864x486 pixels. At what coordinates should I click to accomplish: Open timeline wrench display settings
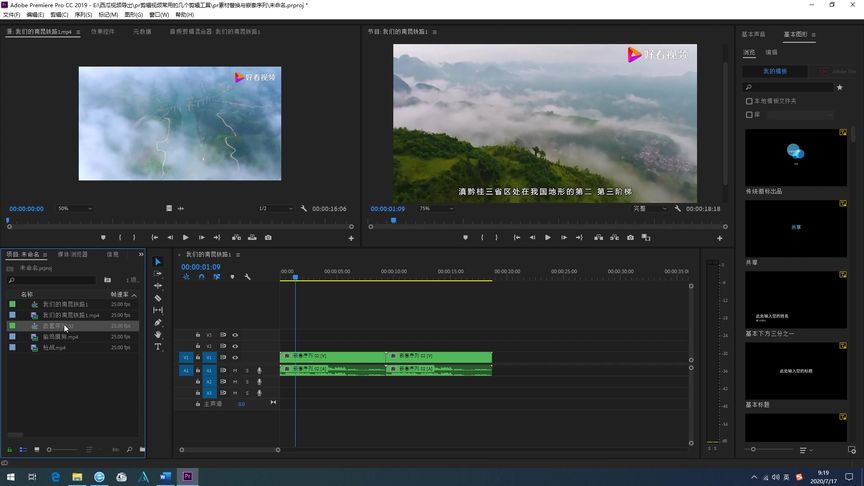(x=247, y=277)
